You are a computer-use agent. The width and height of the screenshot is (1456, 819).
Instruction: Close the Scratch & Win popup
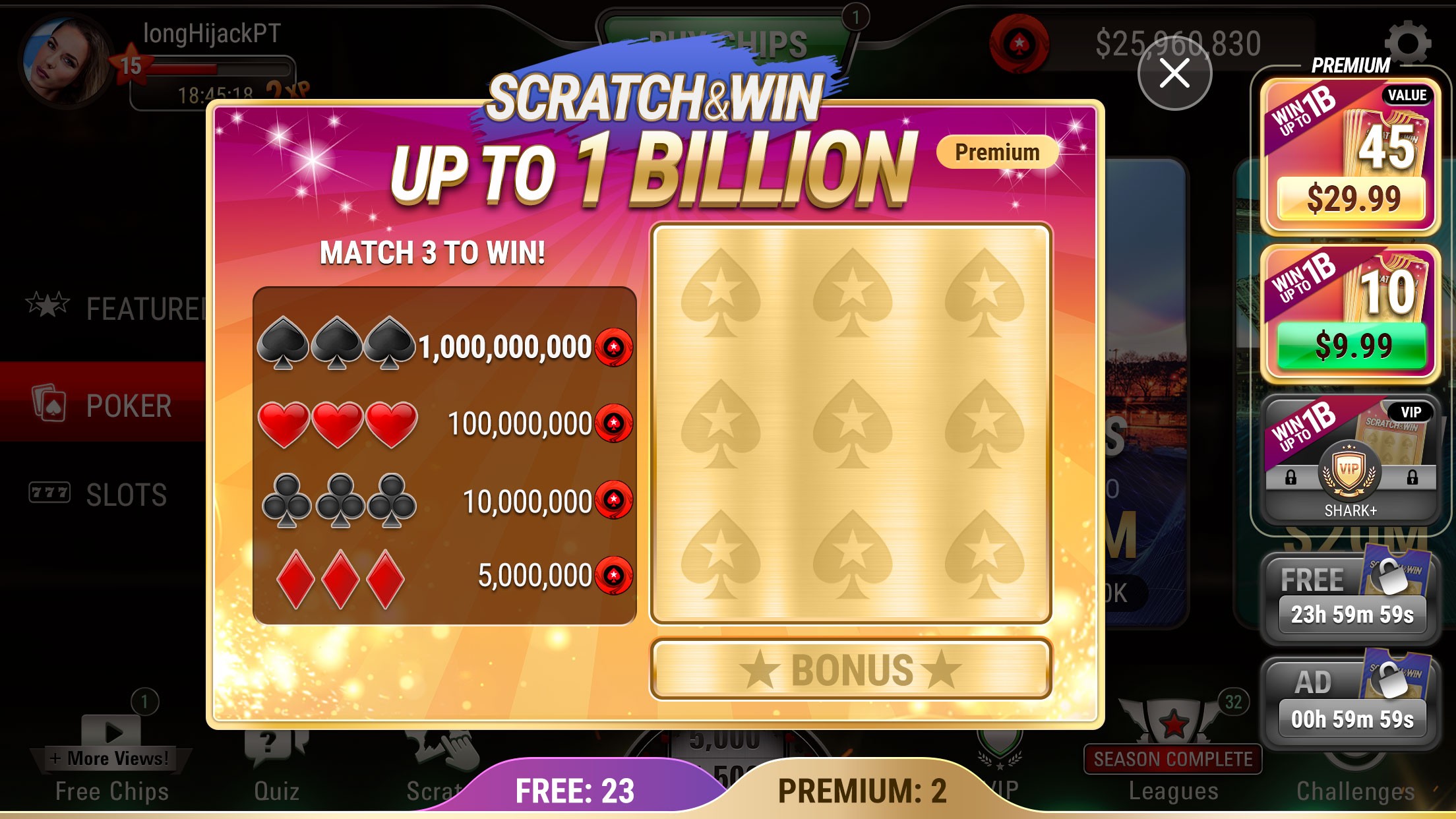tap(1174, 73)
